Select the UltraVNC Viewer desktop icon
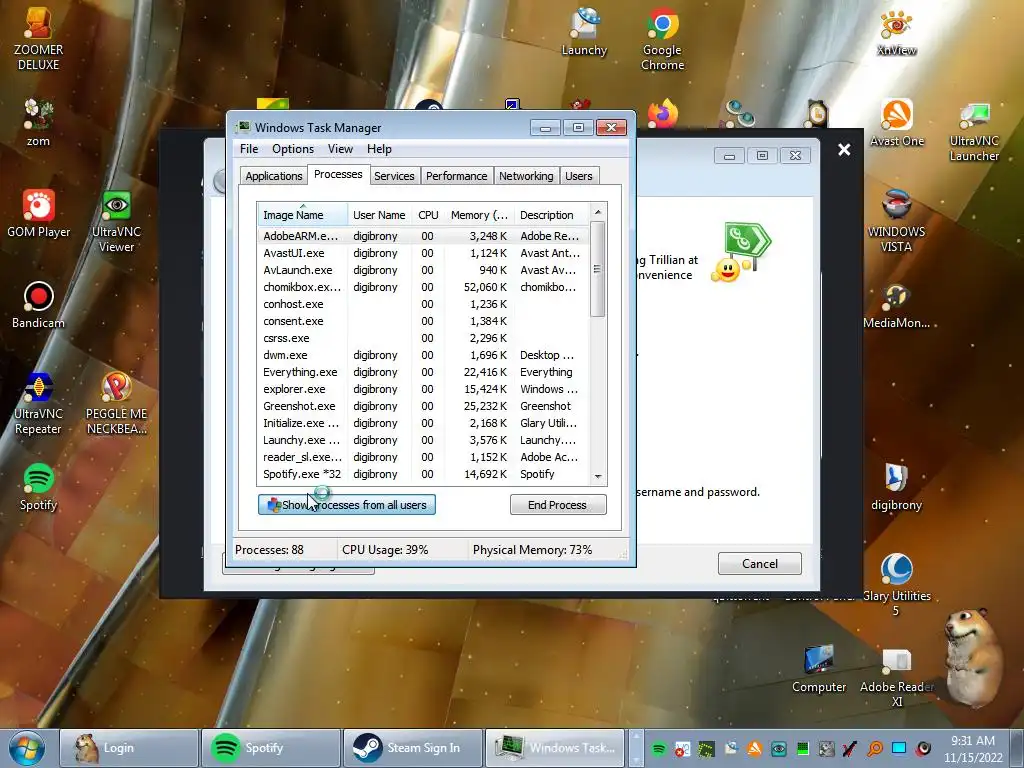Image resolution: width=1024 pixels, height=768 pixels. click(x=116, y=222)
